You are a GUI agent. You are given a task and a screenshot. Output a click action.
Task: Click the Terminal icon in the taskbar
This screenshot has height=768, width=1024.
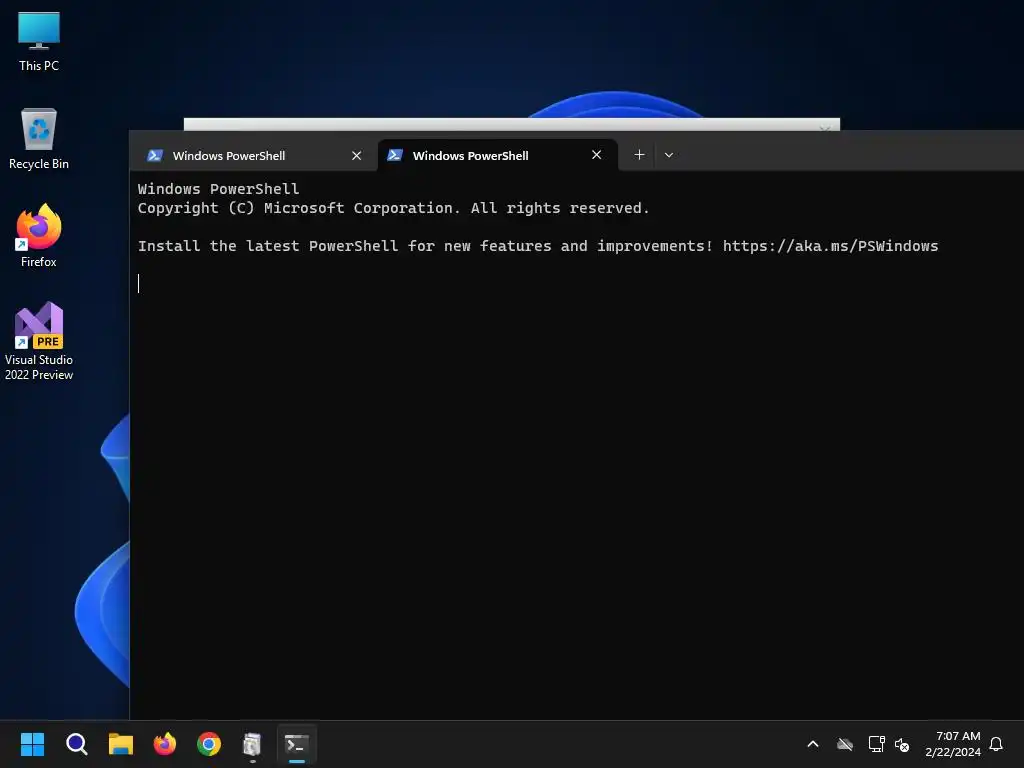click(x=297, y=744)
